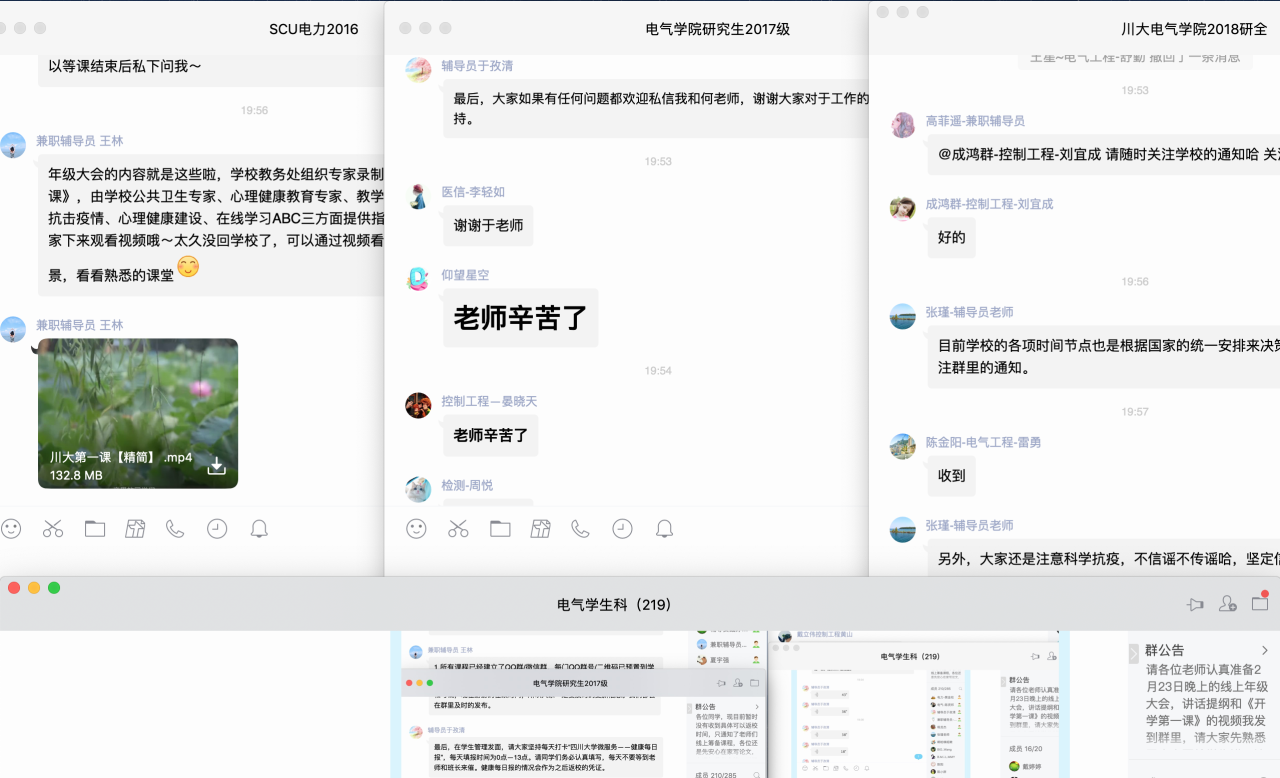
Task: Click the @成鸿群-控制工程-刘宜成 mention
Action: click(1019, 155)
